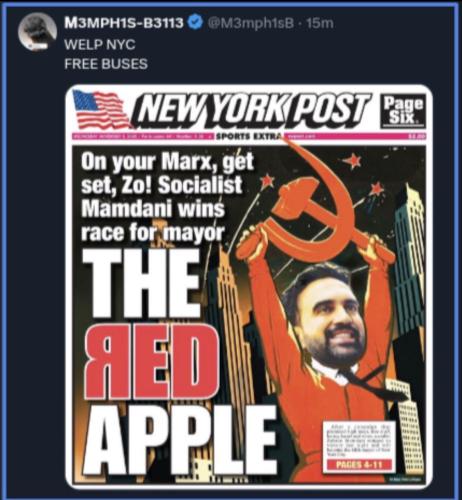Viewport: 462px width, 500px height.
Task: Click the SPORTS EXTRA label
Action: (249, 136)
